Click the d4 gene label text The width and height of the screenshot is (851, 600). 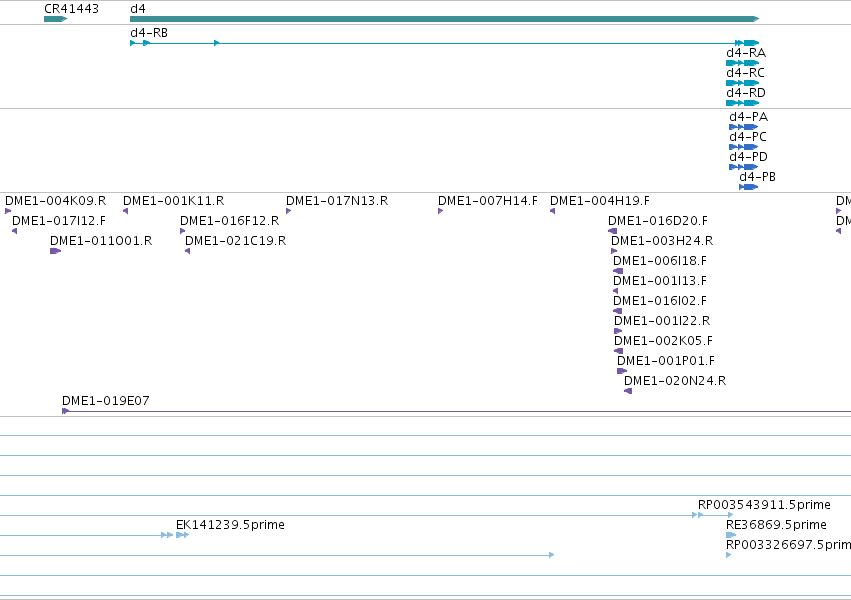[x=138, y=9]
